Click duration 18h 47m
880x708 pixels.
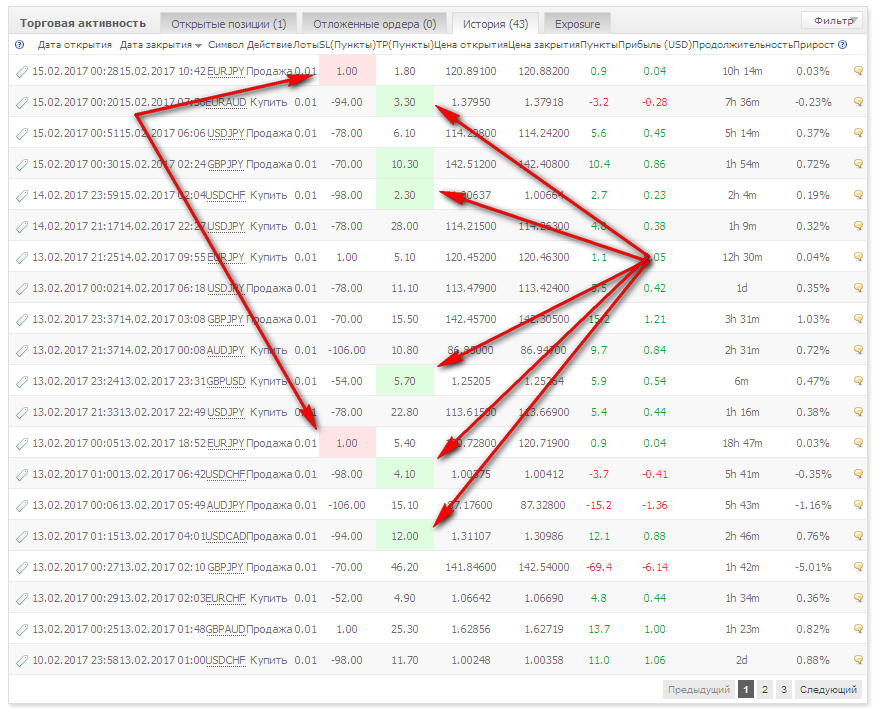pyautogui.click(x=742, y=443)
